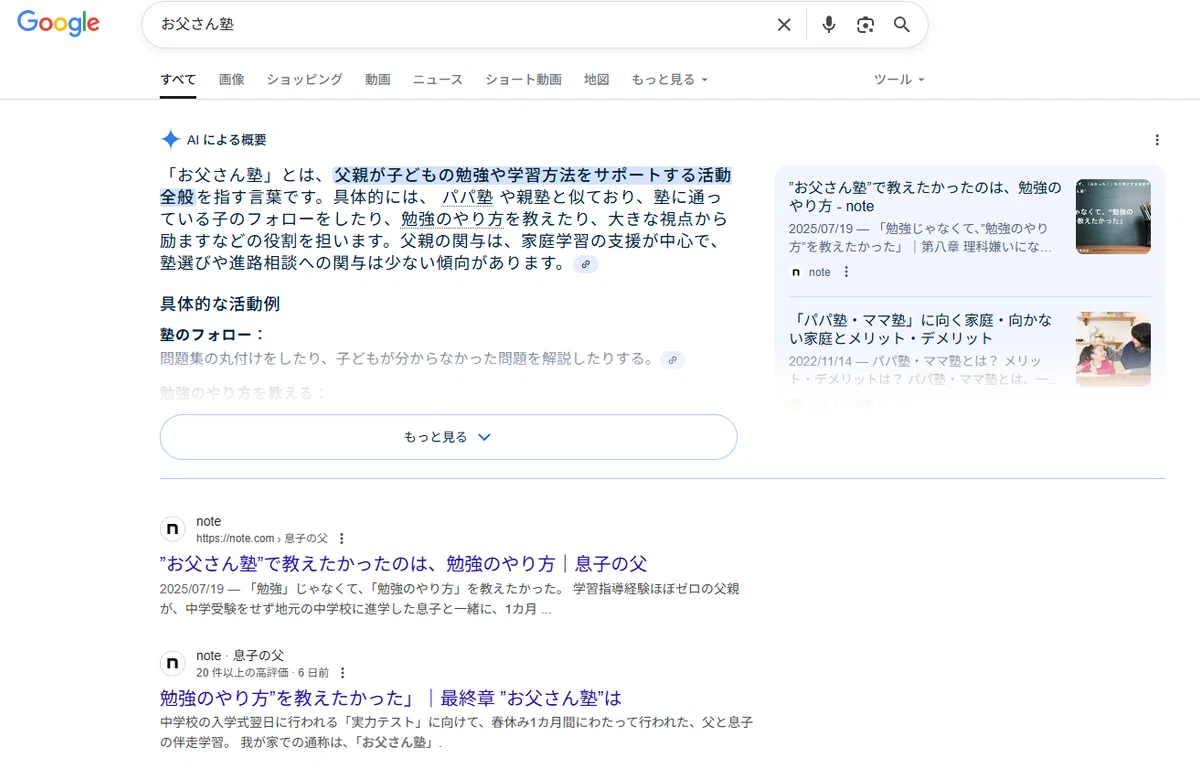The width and height of the screenshot is (1200, 768).
Task: Expand AI overview with もっと見る button
Action: click(x=448, y=437)
